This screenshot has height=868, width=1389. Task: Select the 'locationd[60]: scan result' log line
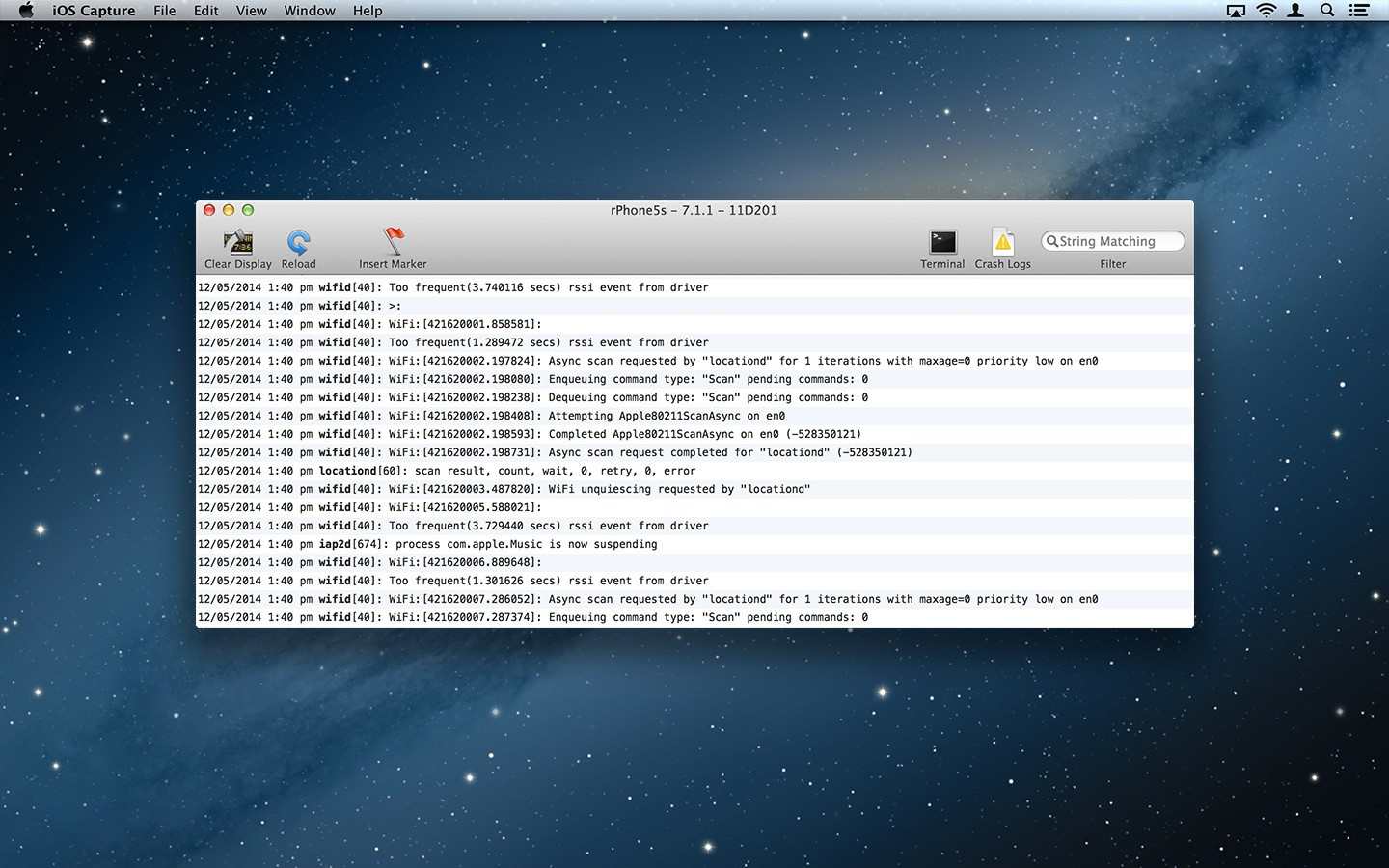[694, 471]
